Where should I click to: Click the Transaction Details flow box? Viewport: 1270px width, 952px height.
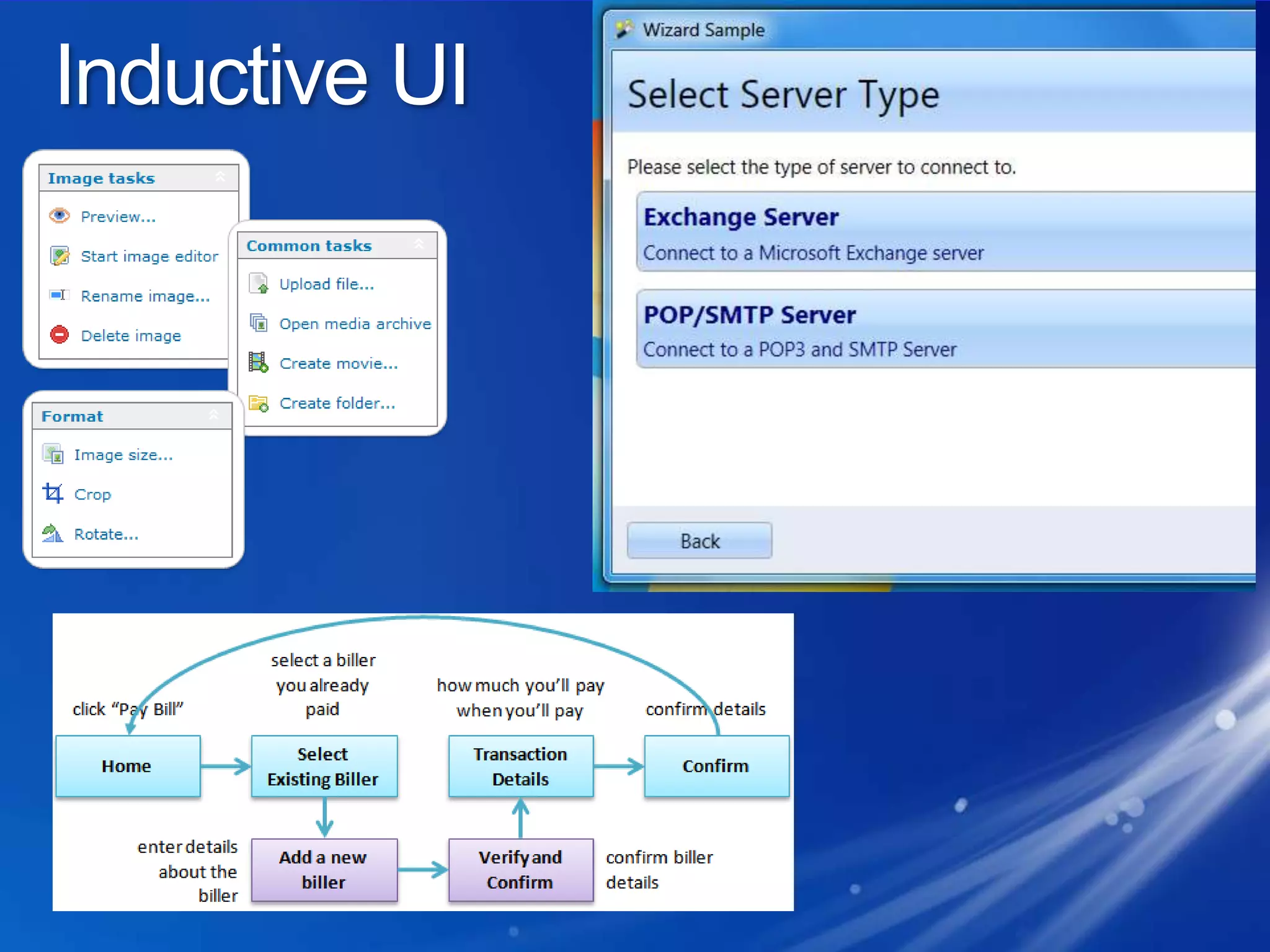click(x=520, y=766)
